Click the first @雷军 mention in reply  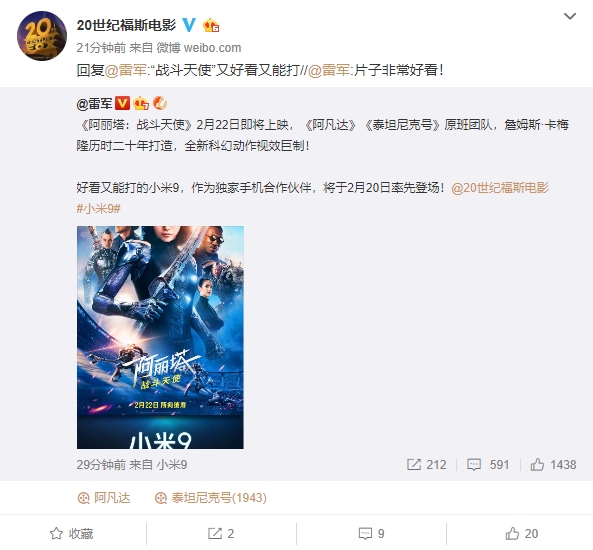click(x=126, y=70)
